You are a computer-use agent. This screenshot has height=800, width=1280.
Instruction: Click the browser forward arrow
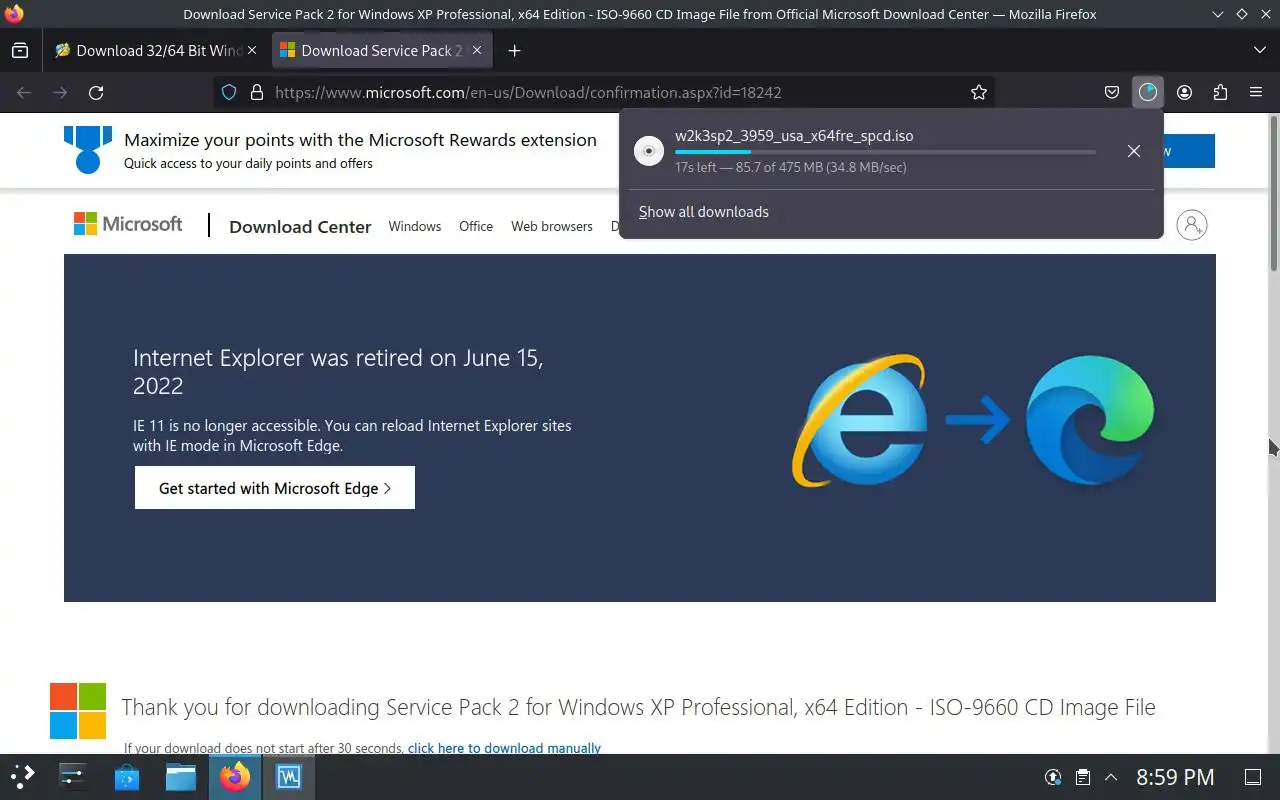pos(60,92)
